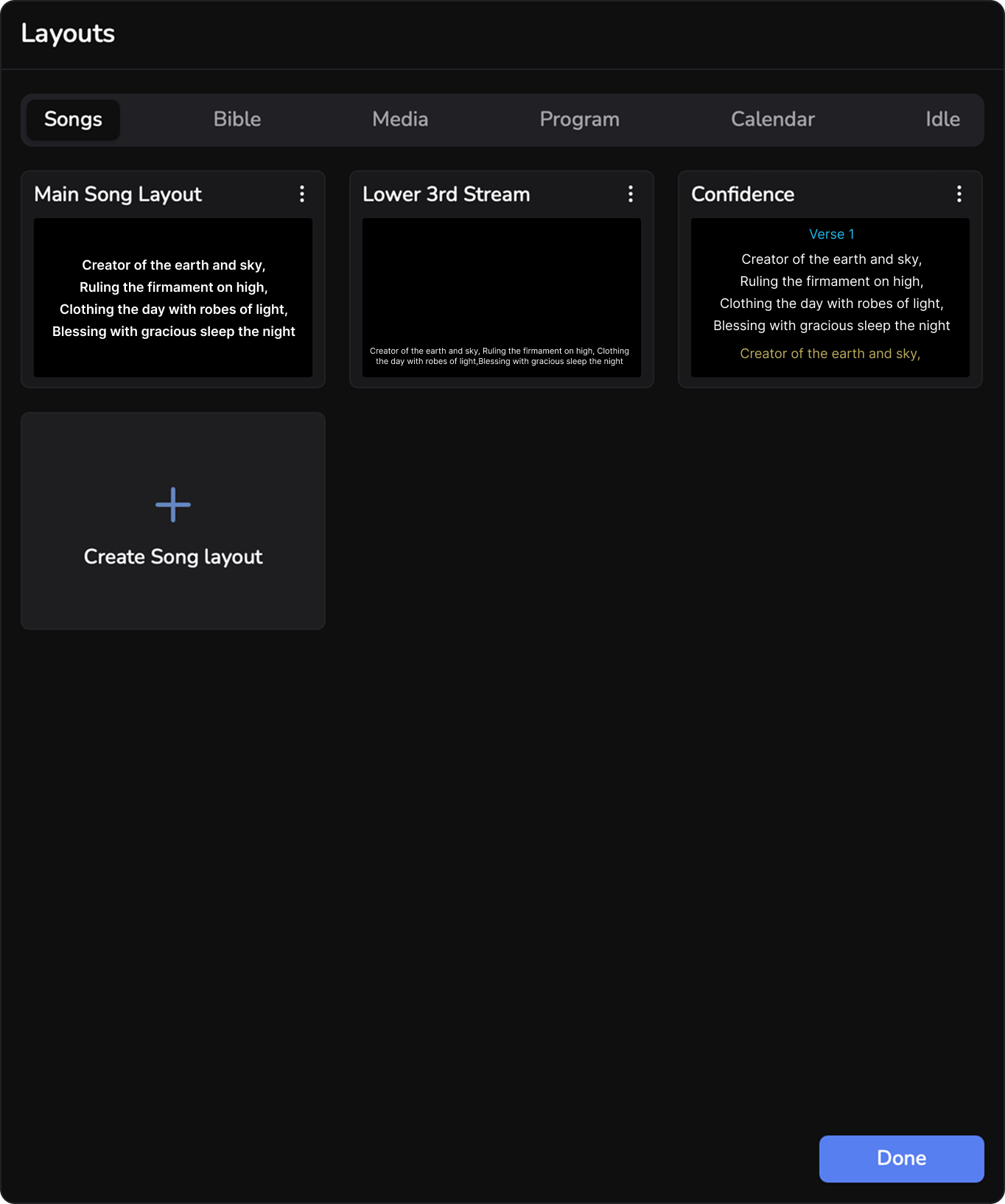Open the Program tab
This screenshot has width=1005, height=1204.
pos(580,119)
